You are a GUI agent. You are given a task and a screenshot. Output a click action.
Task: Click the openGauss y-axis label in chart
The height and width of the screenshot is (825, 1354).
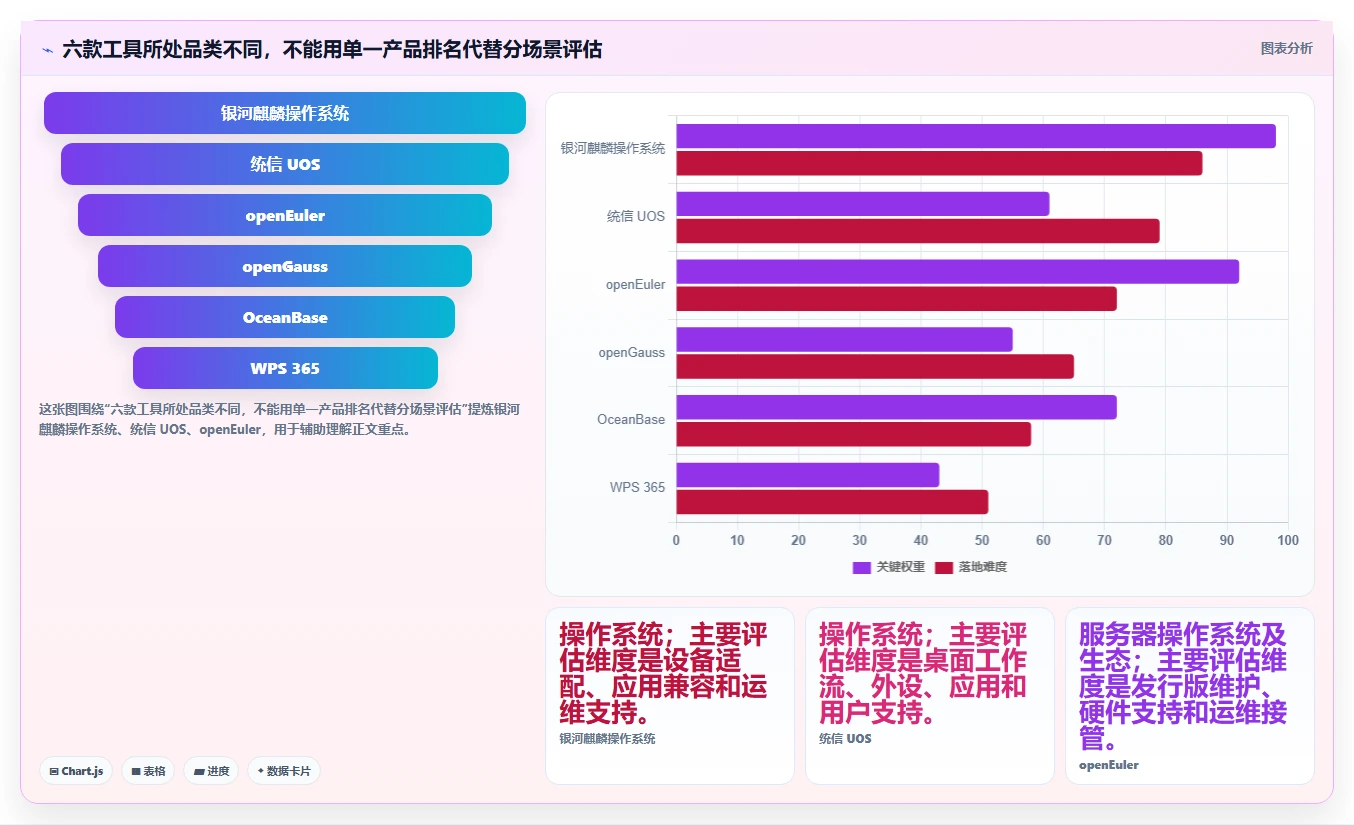(x=632, y=352)
